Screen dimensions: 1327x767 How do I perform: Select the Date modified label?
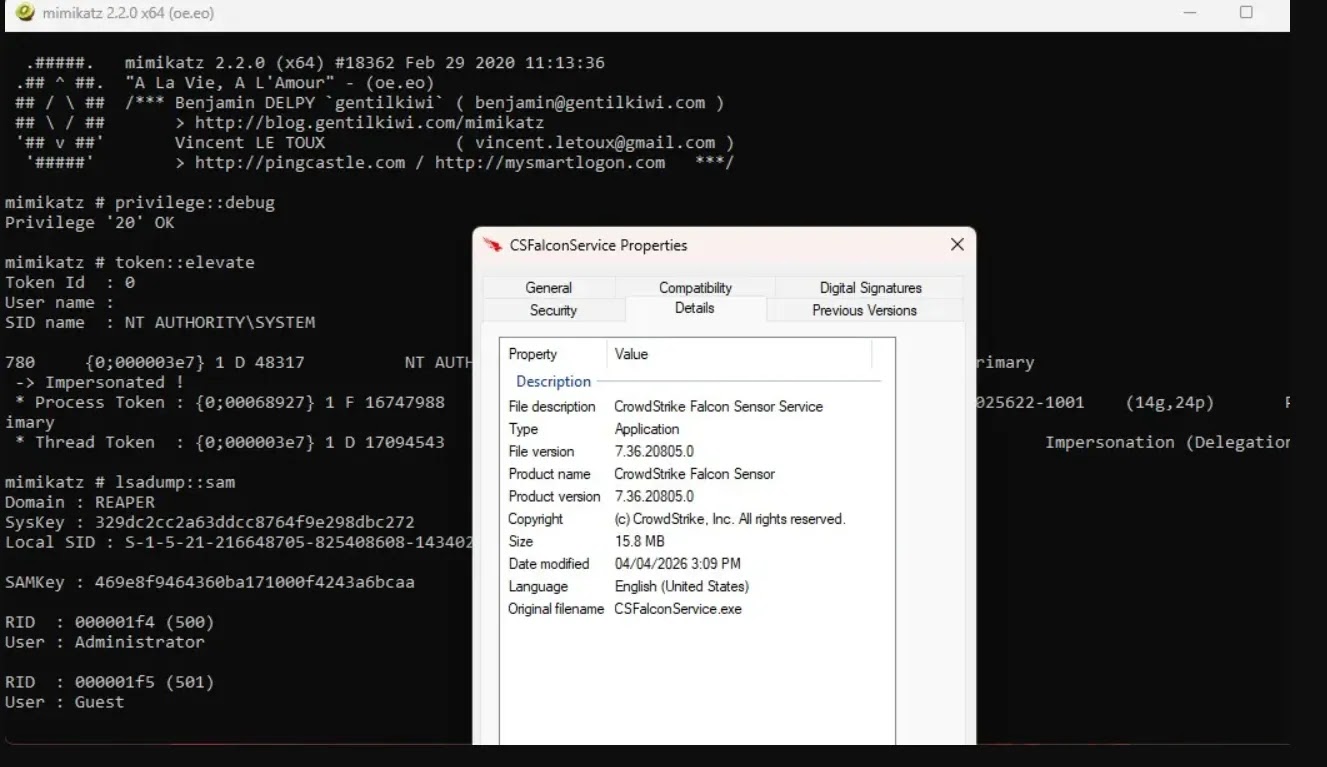549,564
